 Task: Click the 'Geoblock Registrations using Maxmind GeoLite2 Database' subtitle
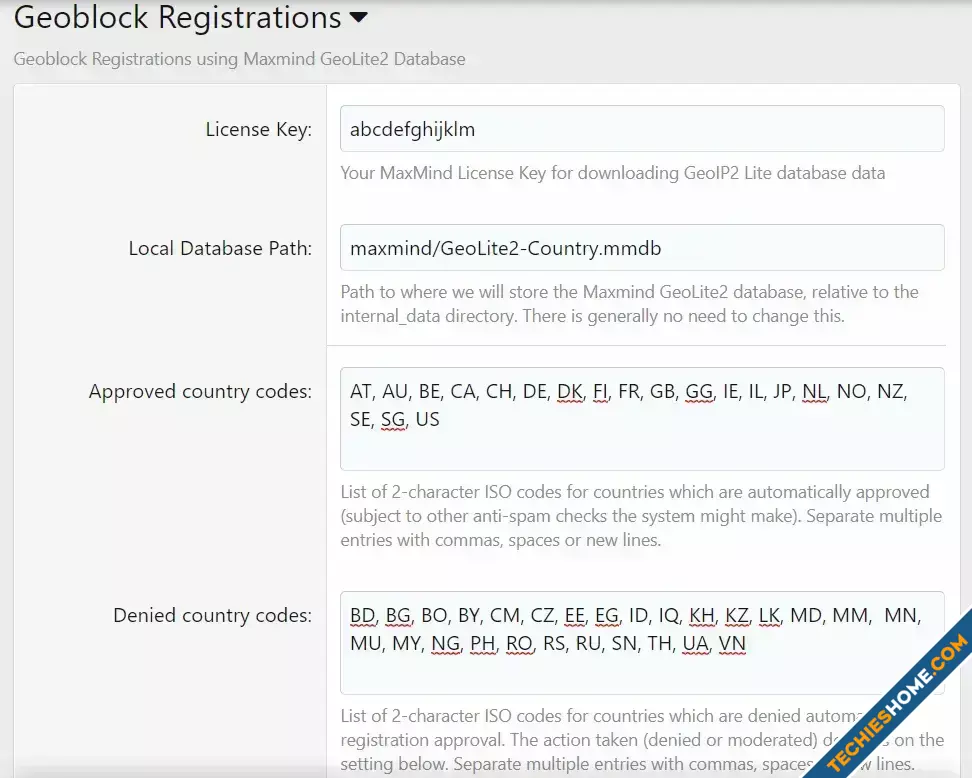click(x=239, y=59)
